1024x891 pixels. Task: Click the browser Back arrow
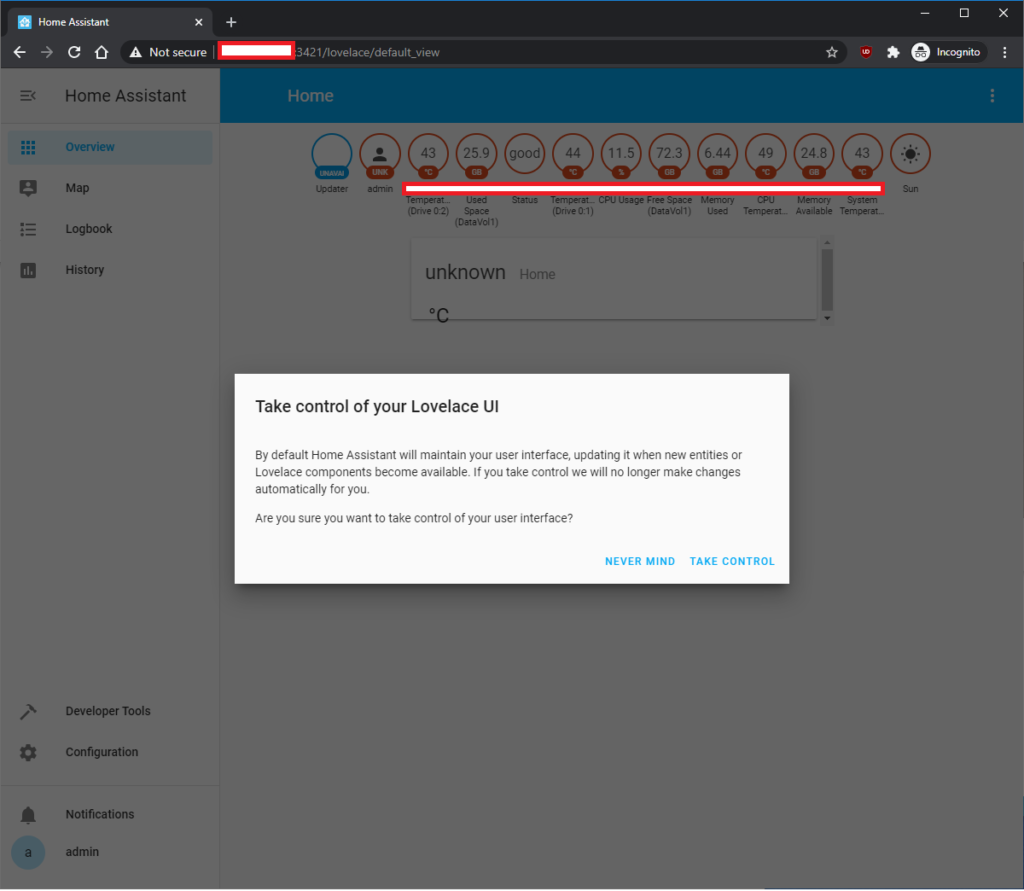point(20,52)
